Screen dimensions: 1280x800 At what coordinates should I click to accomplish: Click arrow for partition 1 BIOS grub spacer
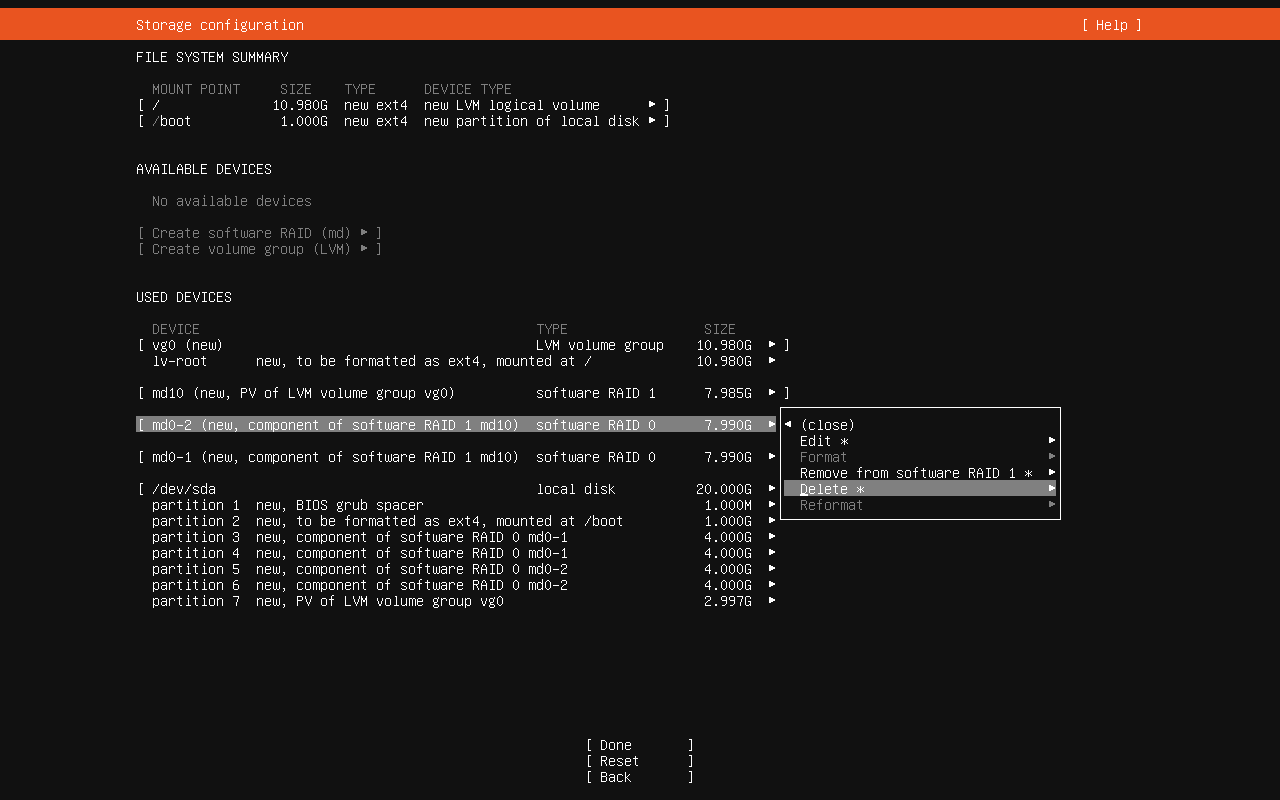pyautogui.click(x=772, y=505)
